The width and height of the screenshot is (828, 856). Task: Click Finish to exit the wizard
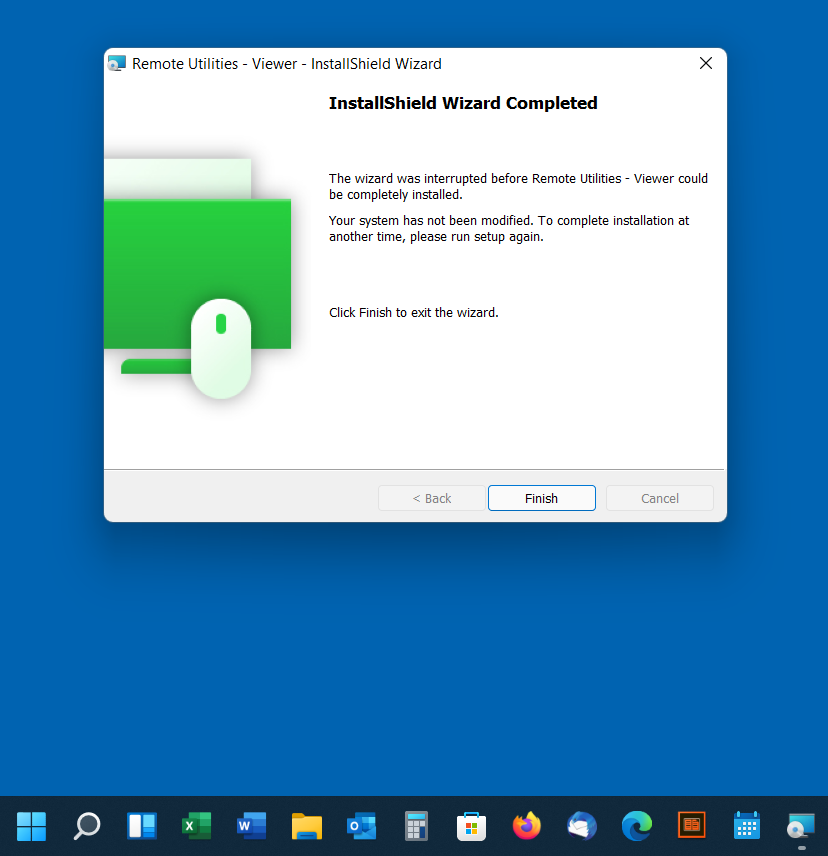pyautogui.click(x=541, y=498)
